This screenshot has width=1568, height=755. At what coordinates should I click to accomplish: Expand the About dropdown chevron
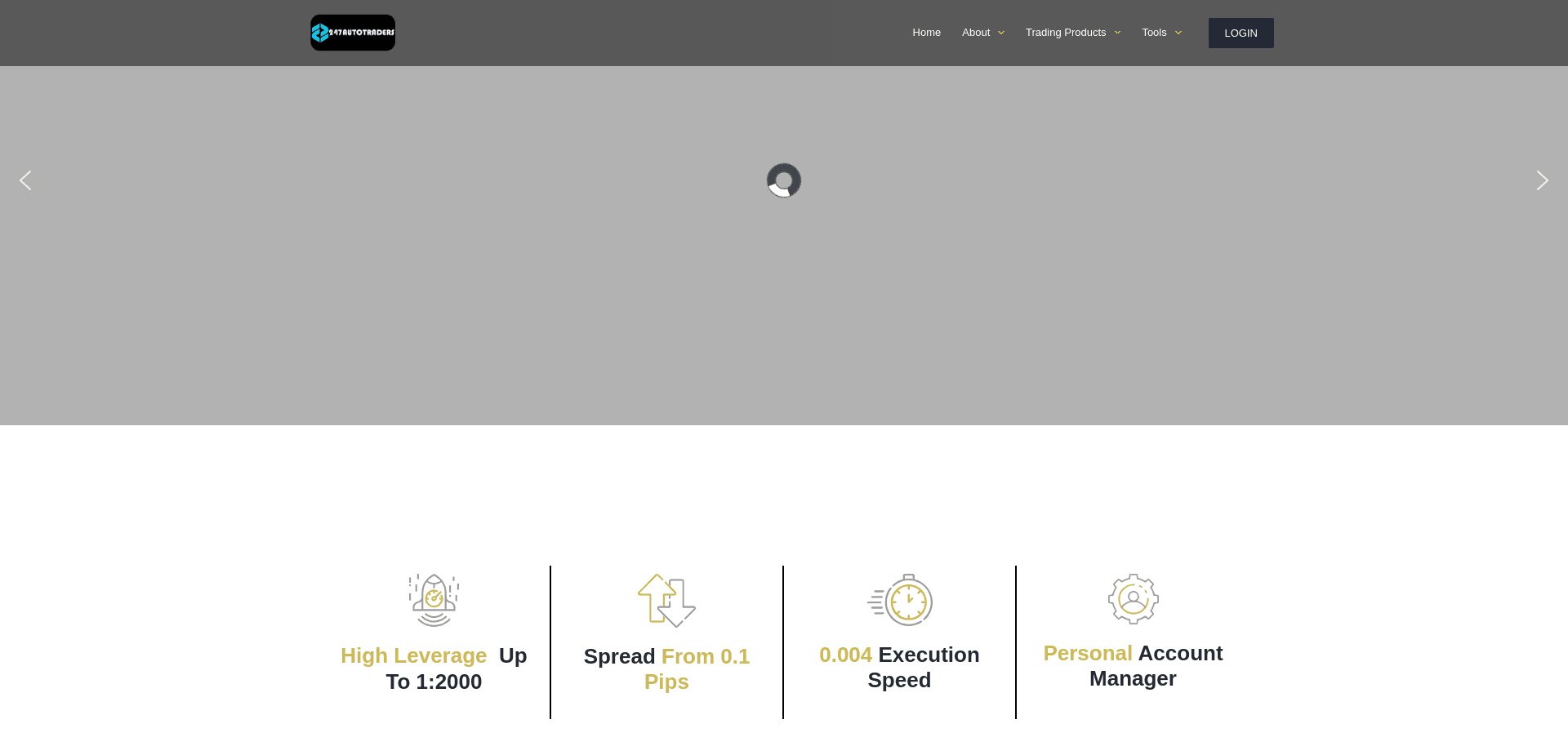pyautogui.click(x=1001, y=33)
